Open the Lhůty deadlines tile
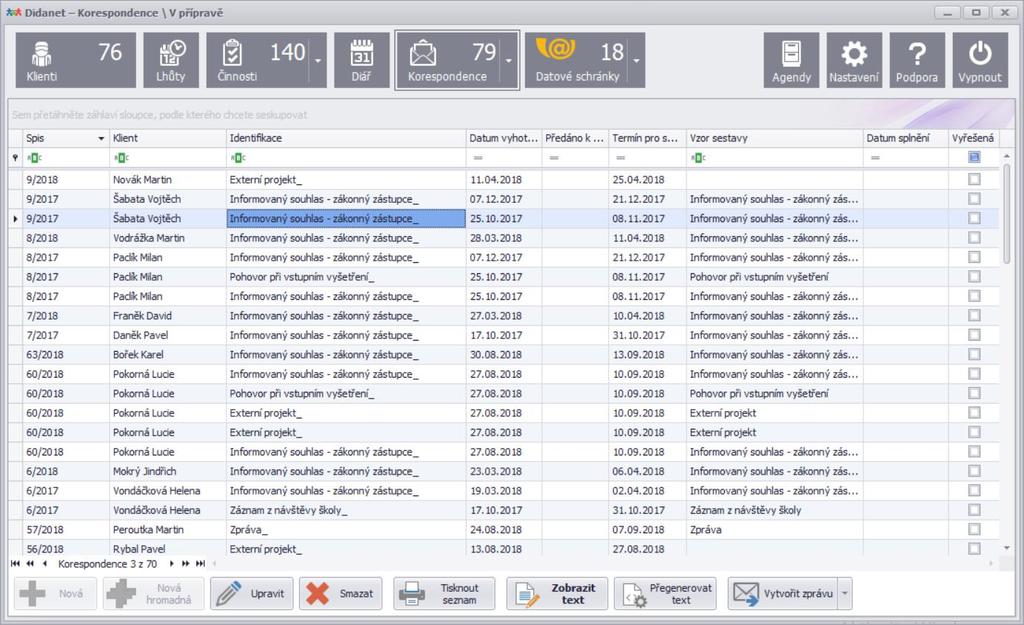Viewport: 1024px width, 625px height. pyautogui.click(x=171, y=60)
